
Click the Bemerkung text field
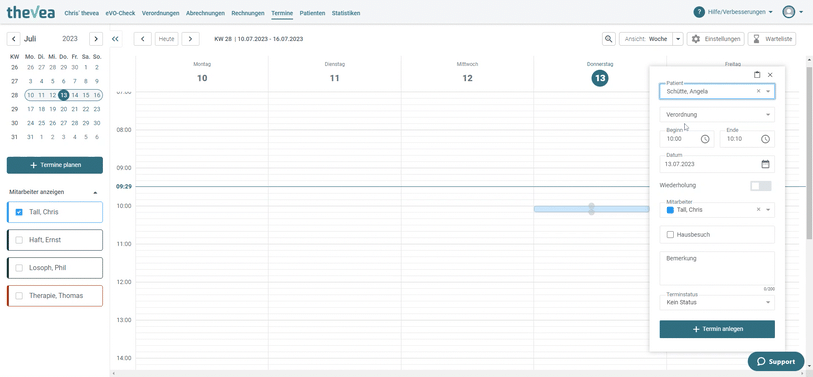tap(717, 269)
